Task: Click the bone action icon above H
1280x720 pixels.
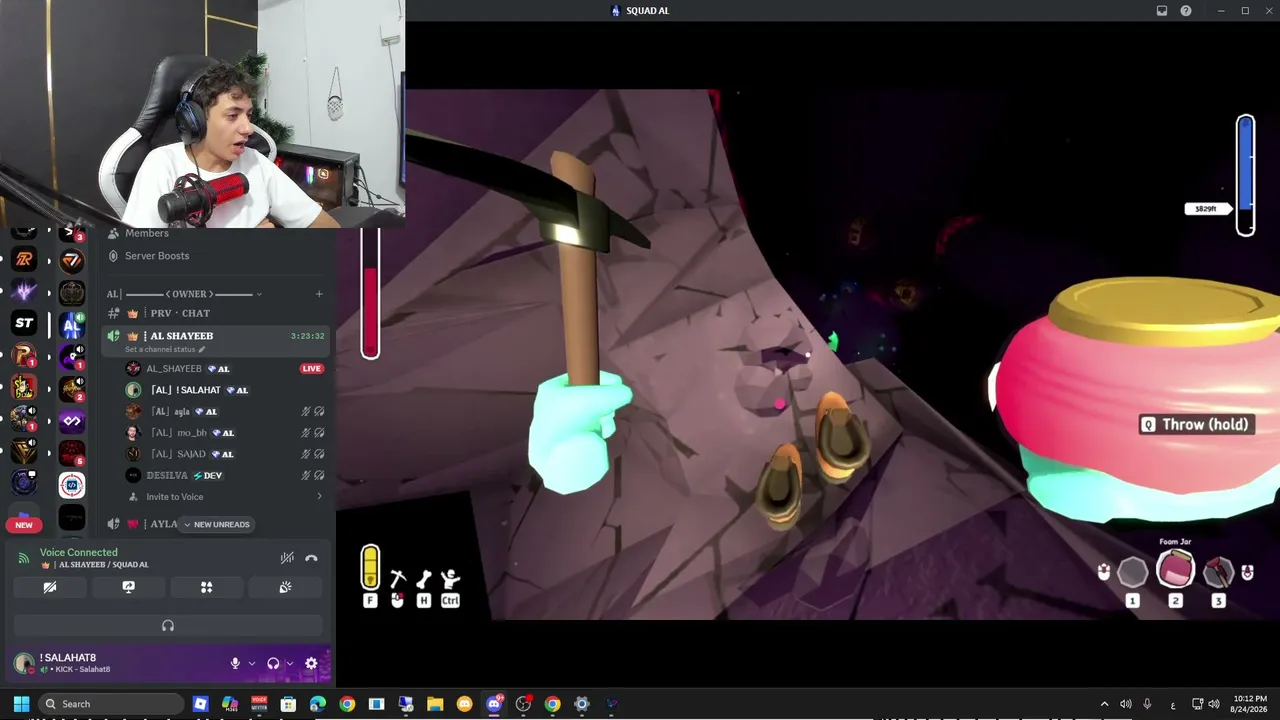Action: (x=424, y=579)
